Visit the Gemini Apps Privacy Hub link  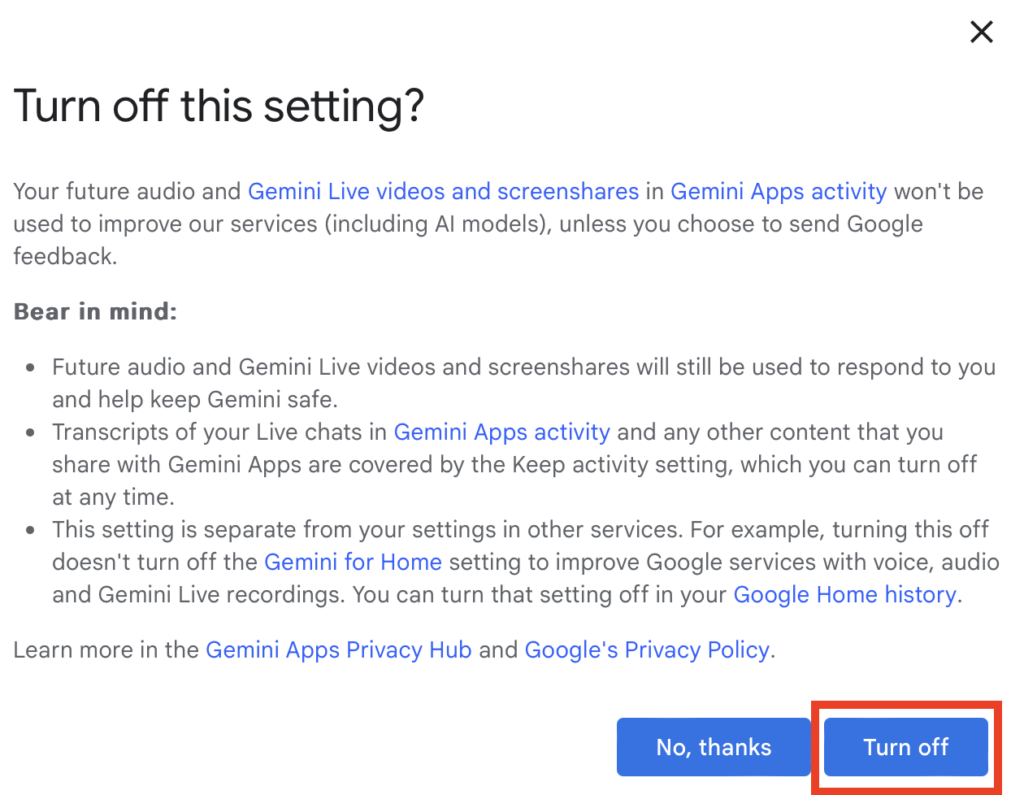pyautogui.click(x=338, y=650)
